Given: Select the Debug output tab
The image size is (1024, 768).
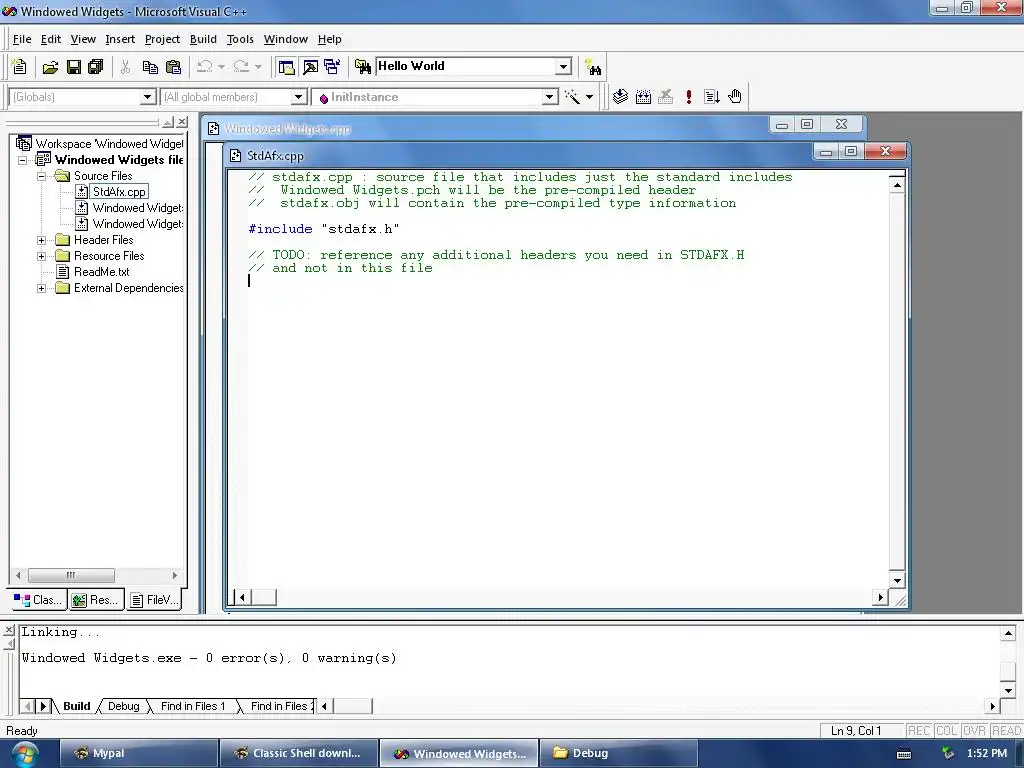Looking at the screenshot, I should (123, 706).
